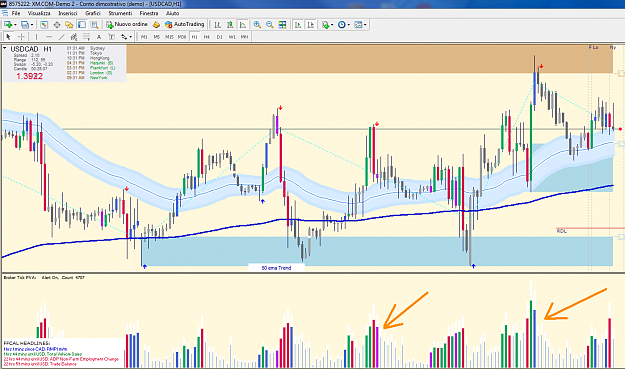The height and width of the screenshot is (369, 625).
Task: Switch to M1 timeframe
Action: (144, 37)
